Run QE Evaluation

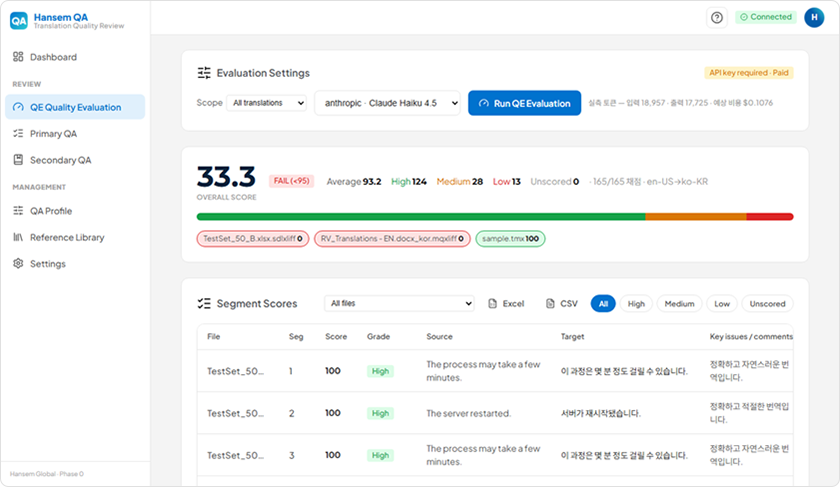(x=524, y=103)
